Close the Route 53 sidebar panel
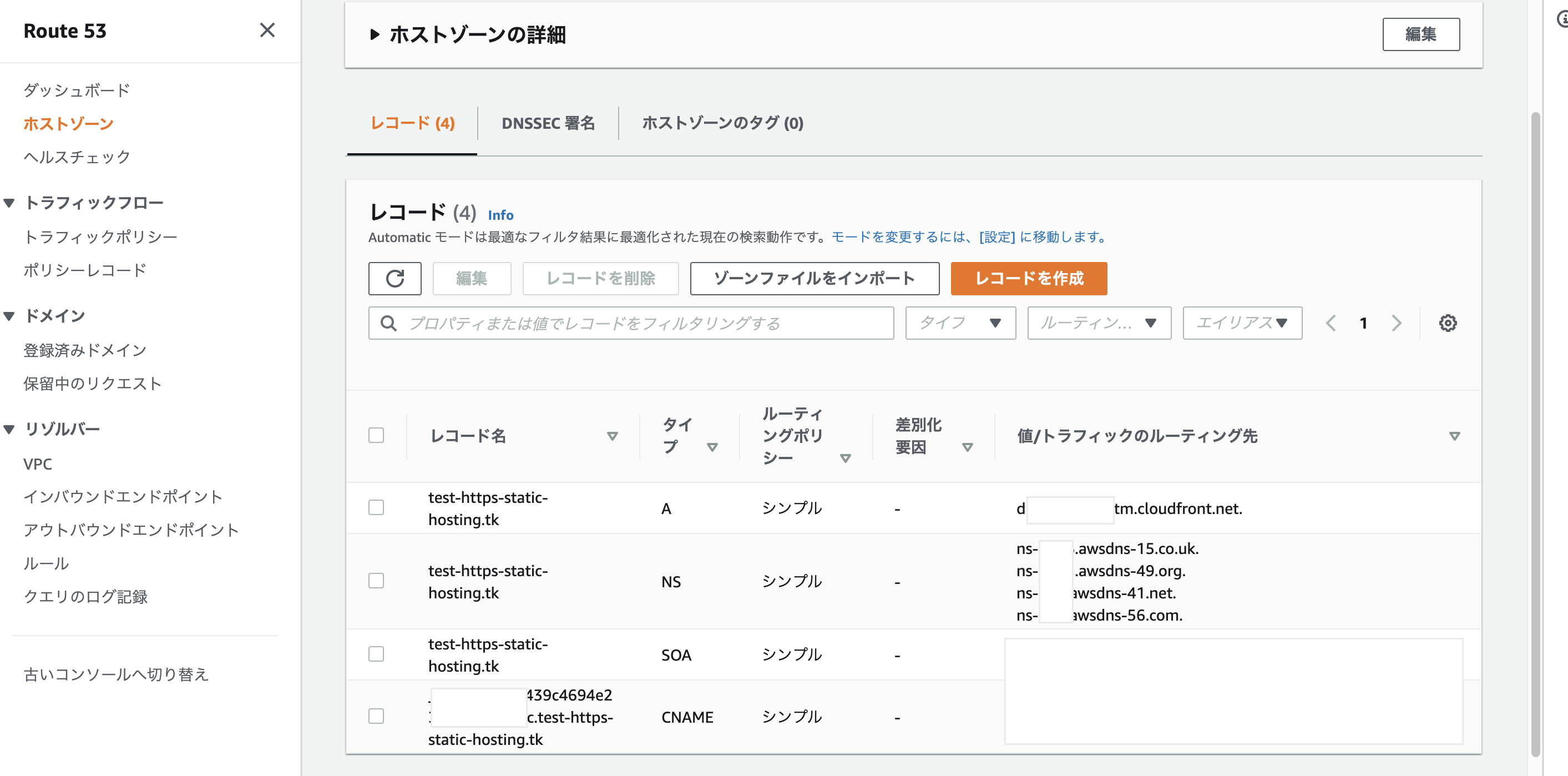Viewport: 1568px width, 776px height. 267,30
